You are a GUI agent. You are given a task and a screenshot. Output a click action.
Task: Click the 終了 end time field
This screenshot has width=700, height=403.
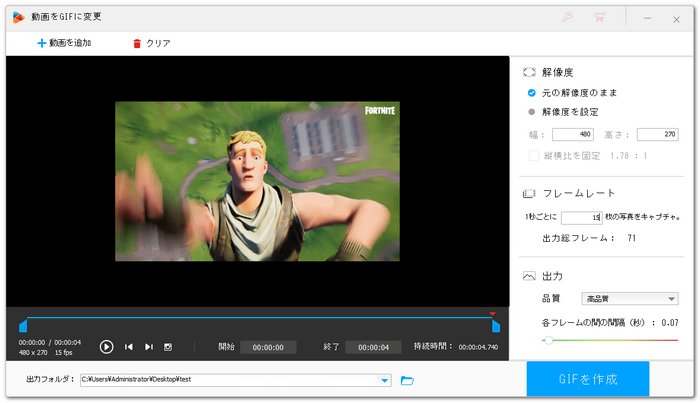tap(373, 347)
